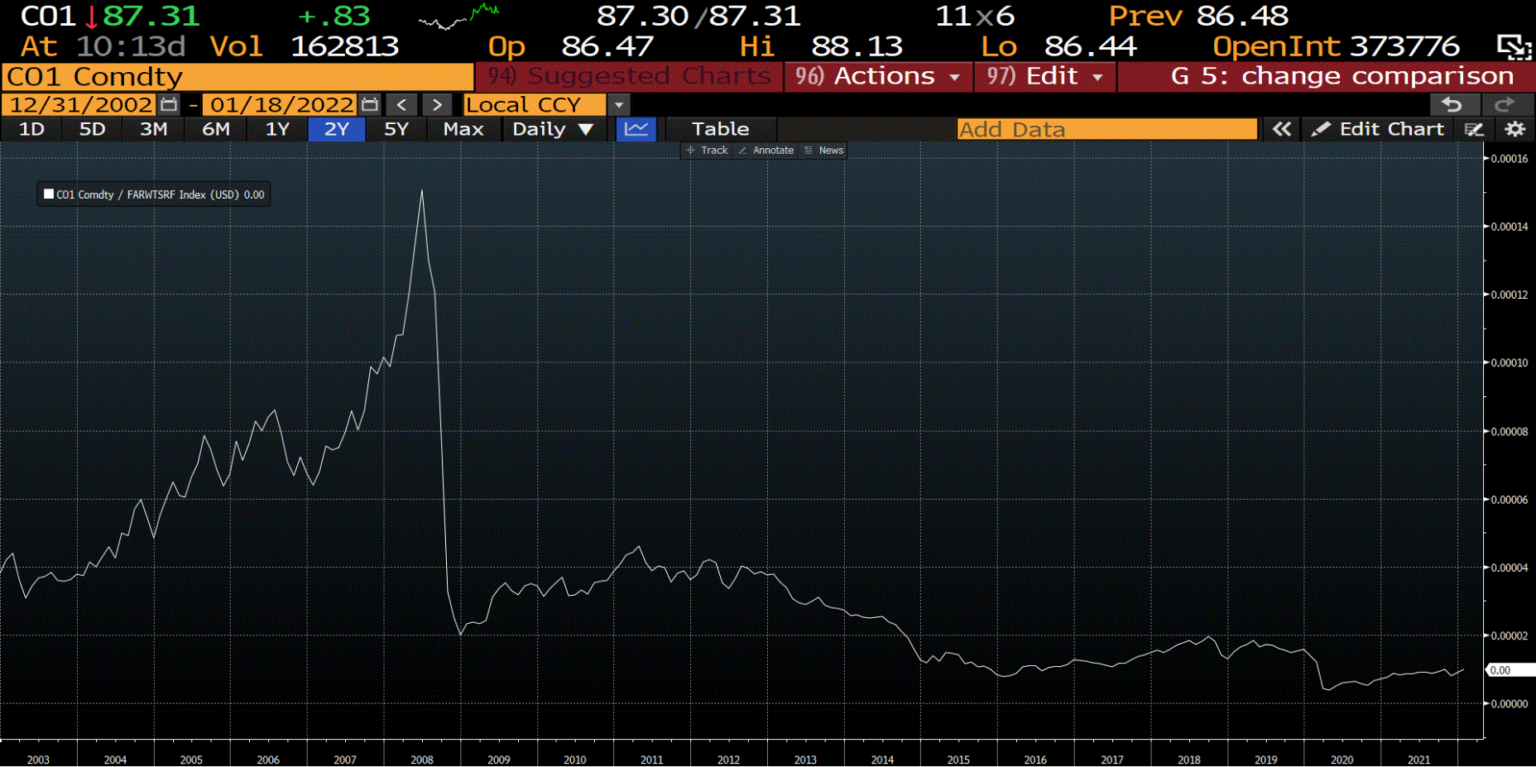The image size is (1536, 767).
Task: Enable the Annotate option above the chart
Action: tap(770, 150)
